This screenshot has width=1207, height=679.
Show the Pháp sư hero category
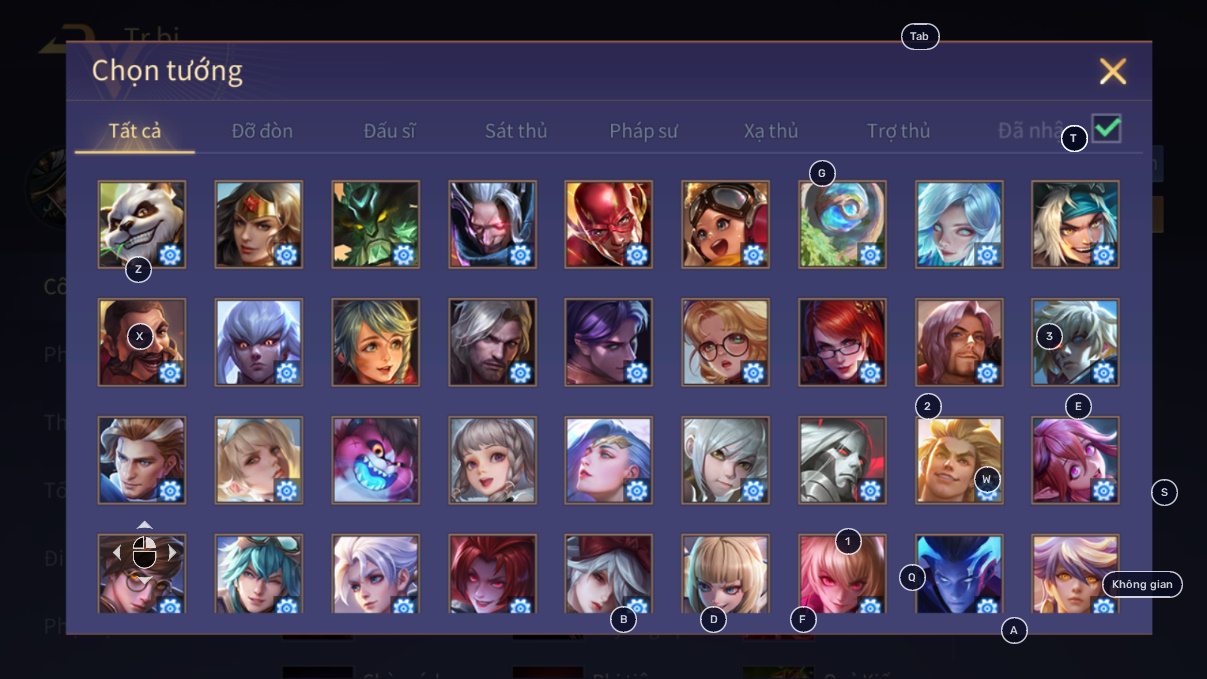(644, 131)
